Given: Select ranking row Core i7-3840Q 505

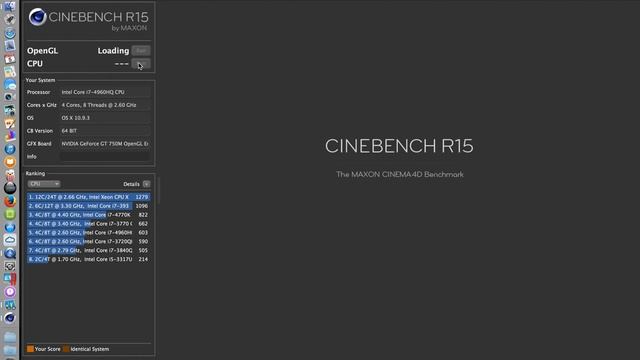Looking at the screenshot, I should click(89, 250).
